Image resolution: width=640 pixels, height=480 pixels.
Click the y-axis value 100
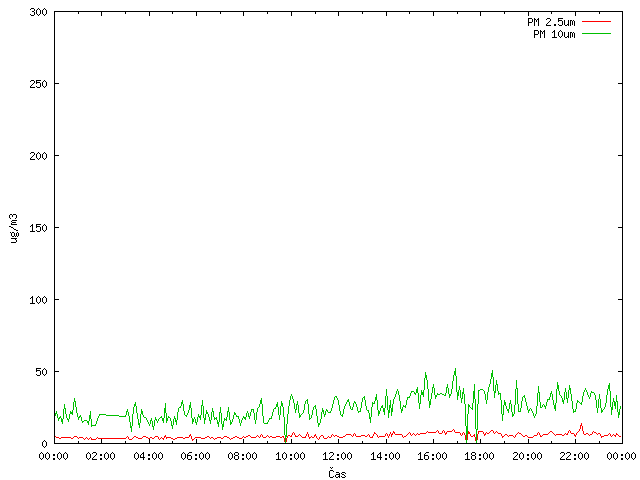click(38, 300)
